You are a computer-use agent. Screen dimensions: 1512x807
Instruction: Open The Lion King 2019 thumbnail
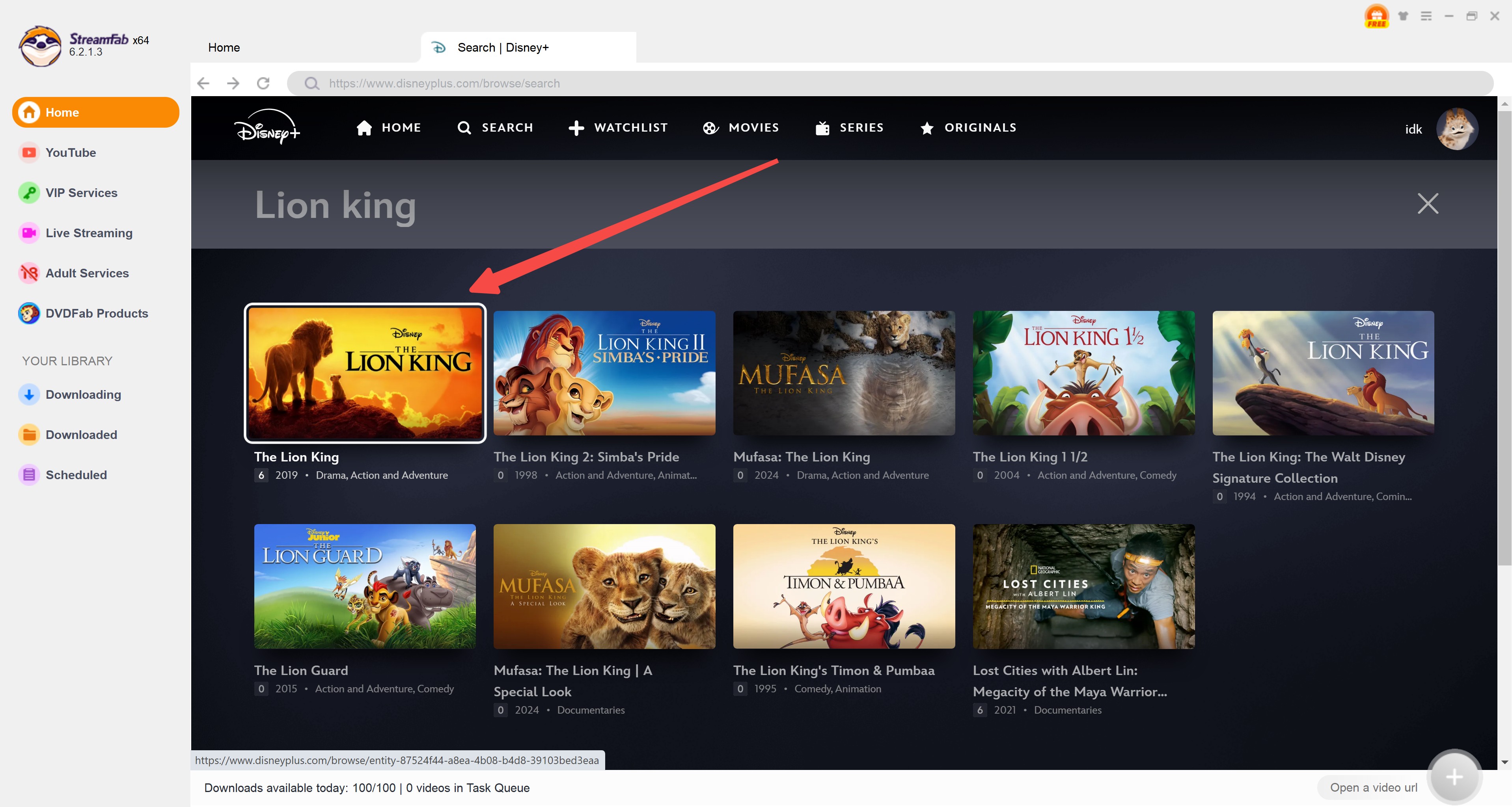click(365, 373)
